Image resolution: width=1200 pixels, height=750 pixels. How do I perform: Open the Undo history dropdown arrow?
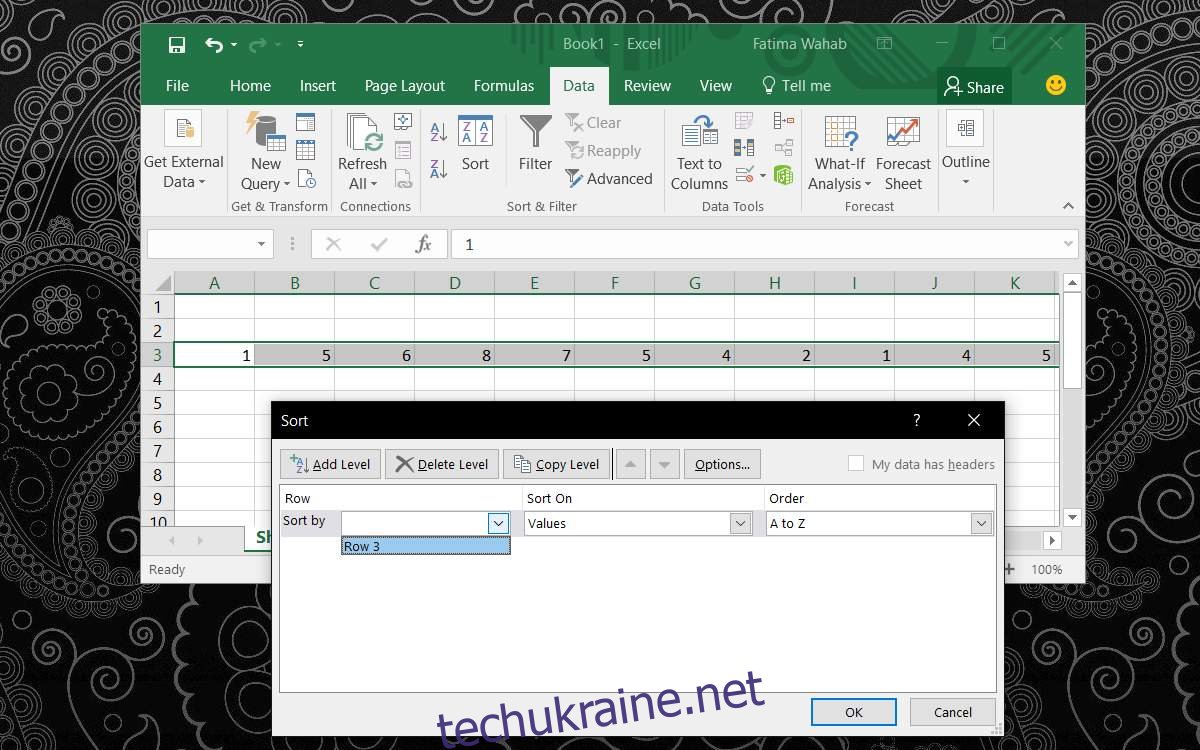point(234,44)
